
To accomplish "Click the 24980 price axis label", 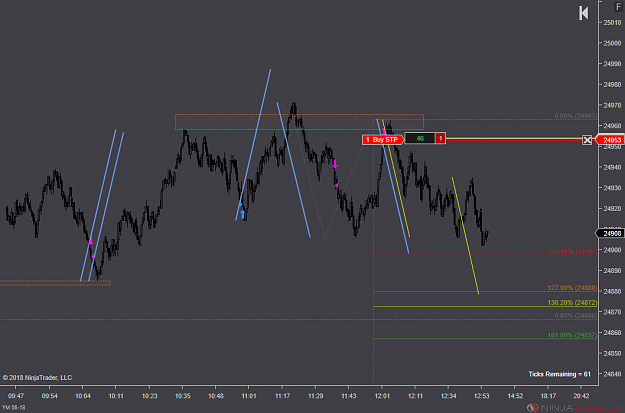I will click(612, 85).
